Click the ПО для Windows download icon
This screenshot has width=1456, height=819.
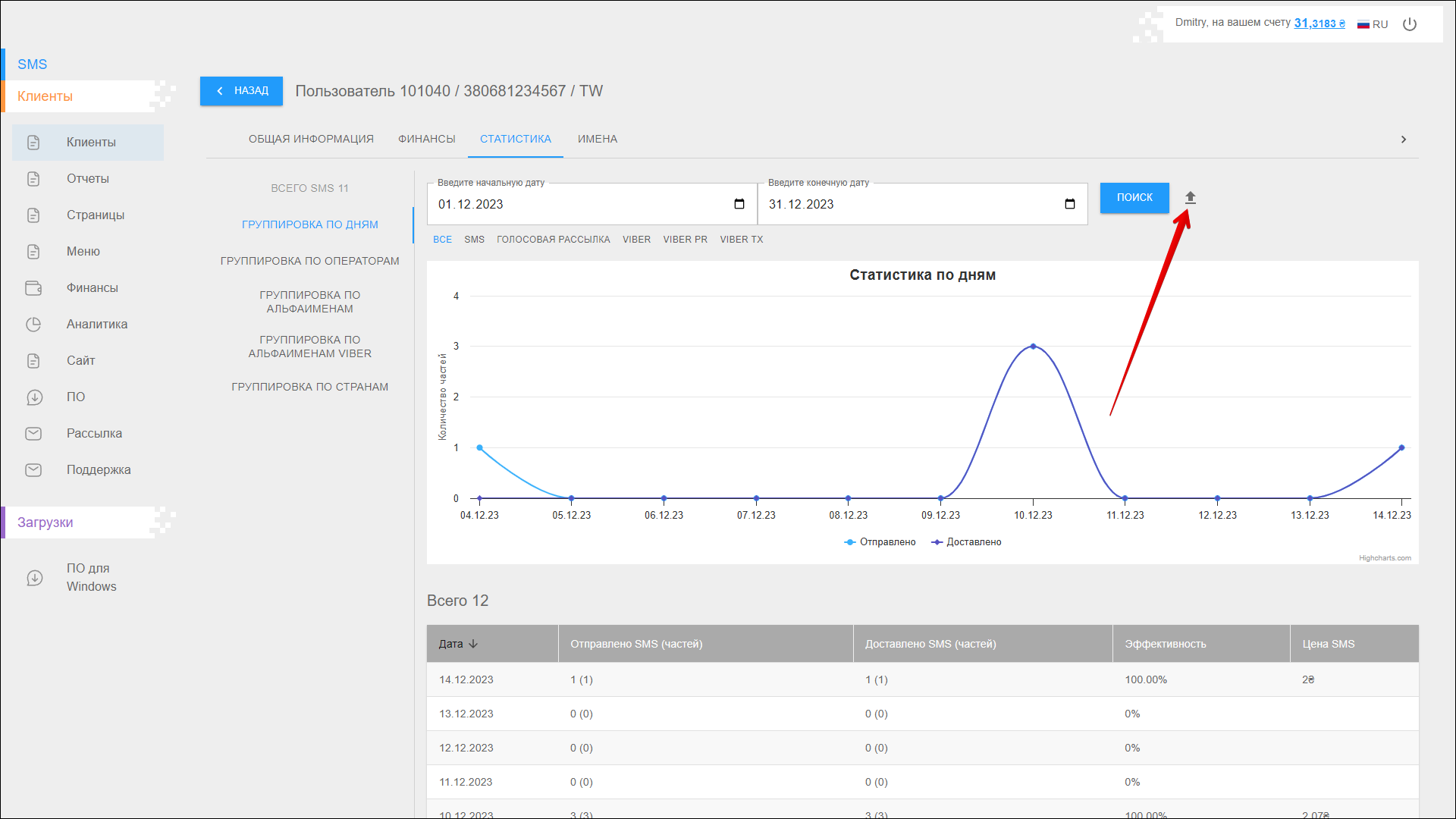pos(35,578)
